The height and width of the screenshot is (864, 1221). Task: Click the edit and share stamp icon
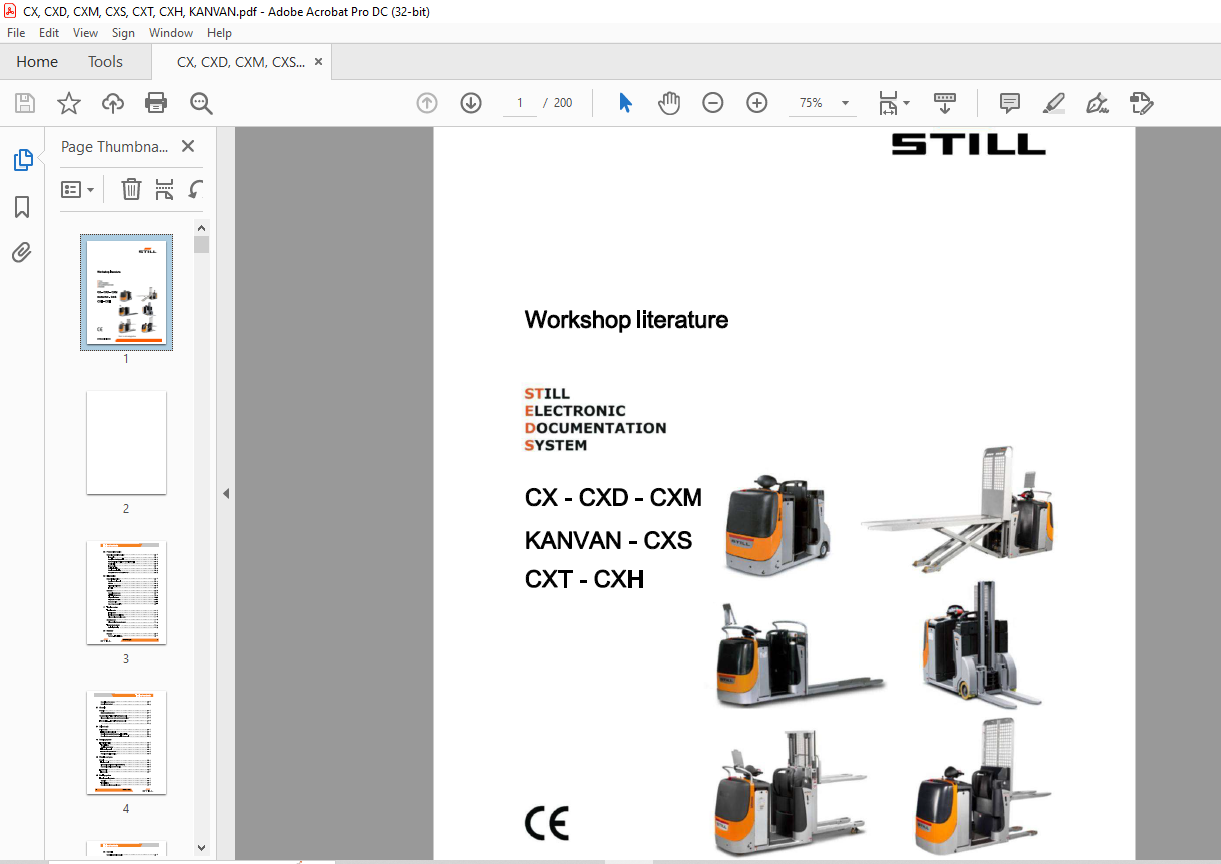[1142, 103]
